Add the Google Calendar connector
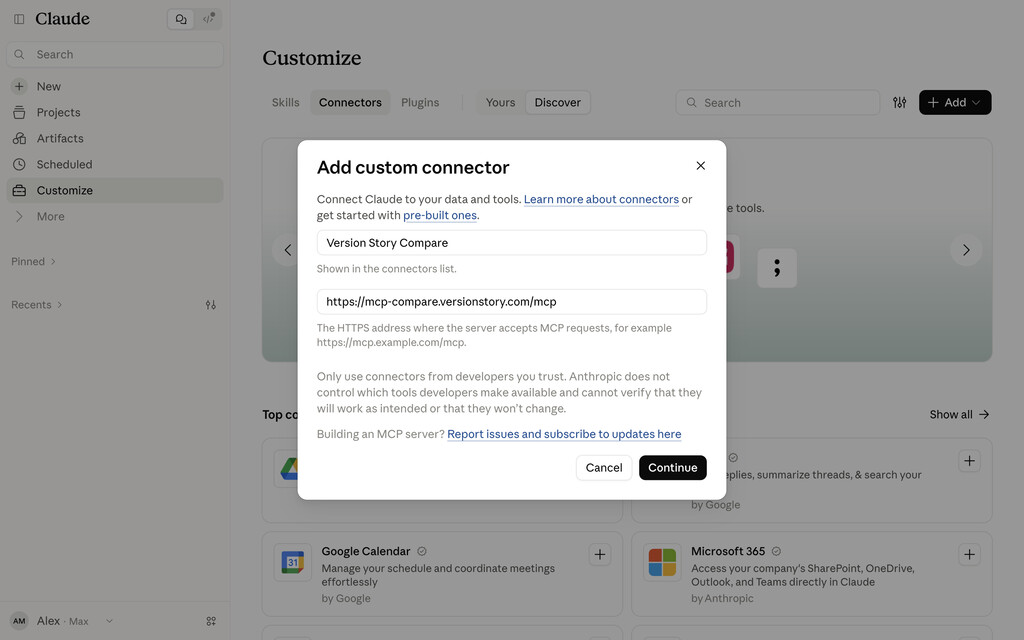This screenshot has height=640, width=1024. click(600, 555)
